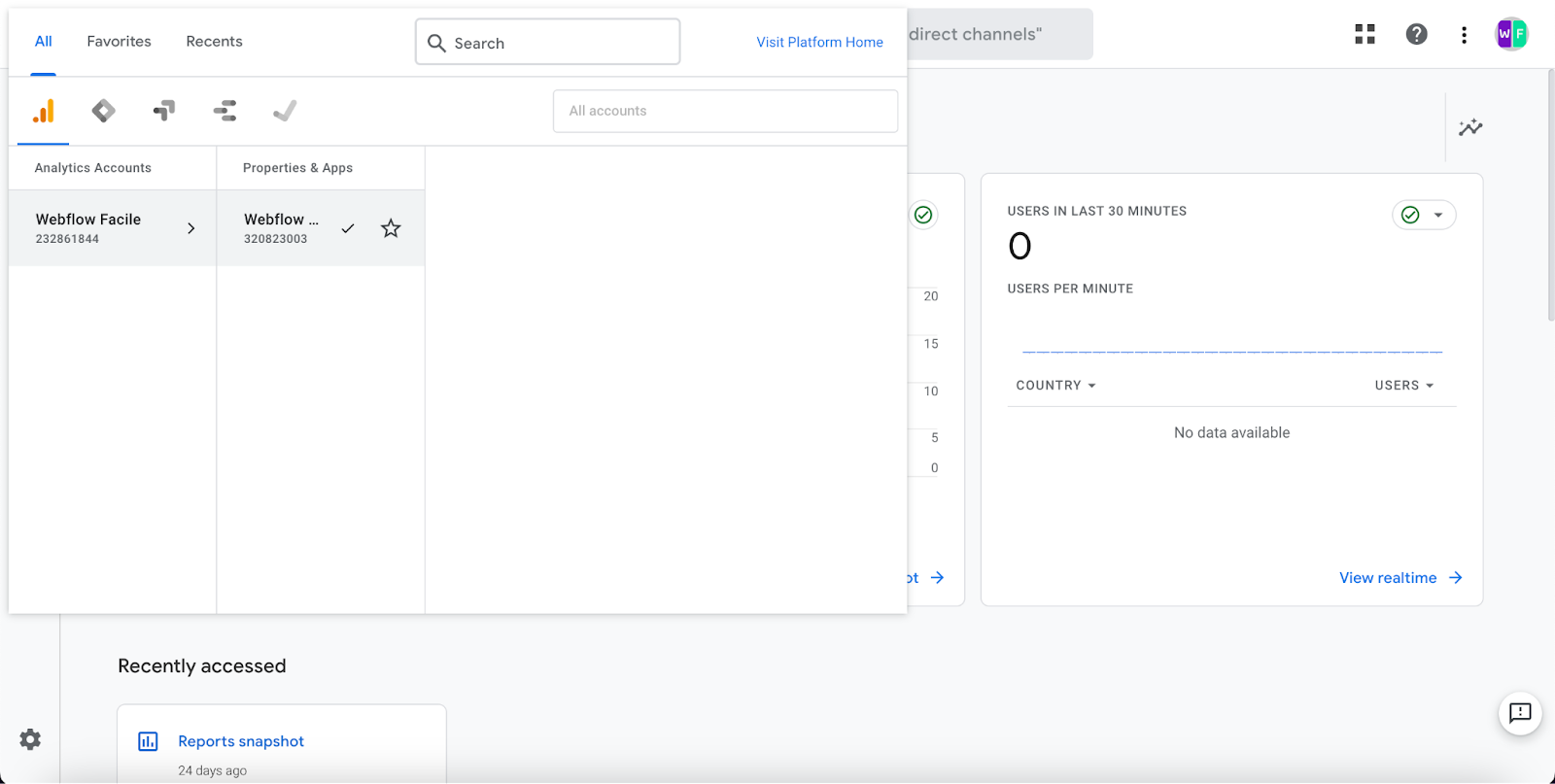Select the Looker Studio product icon
Screen dimensions: 1555x784
(x=225, y=111)
